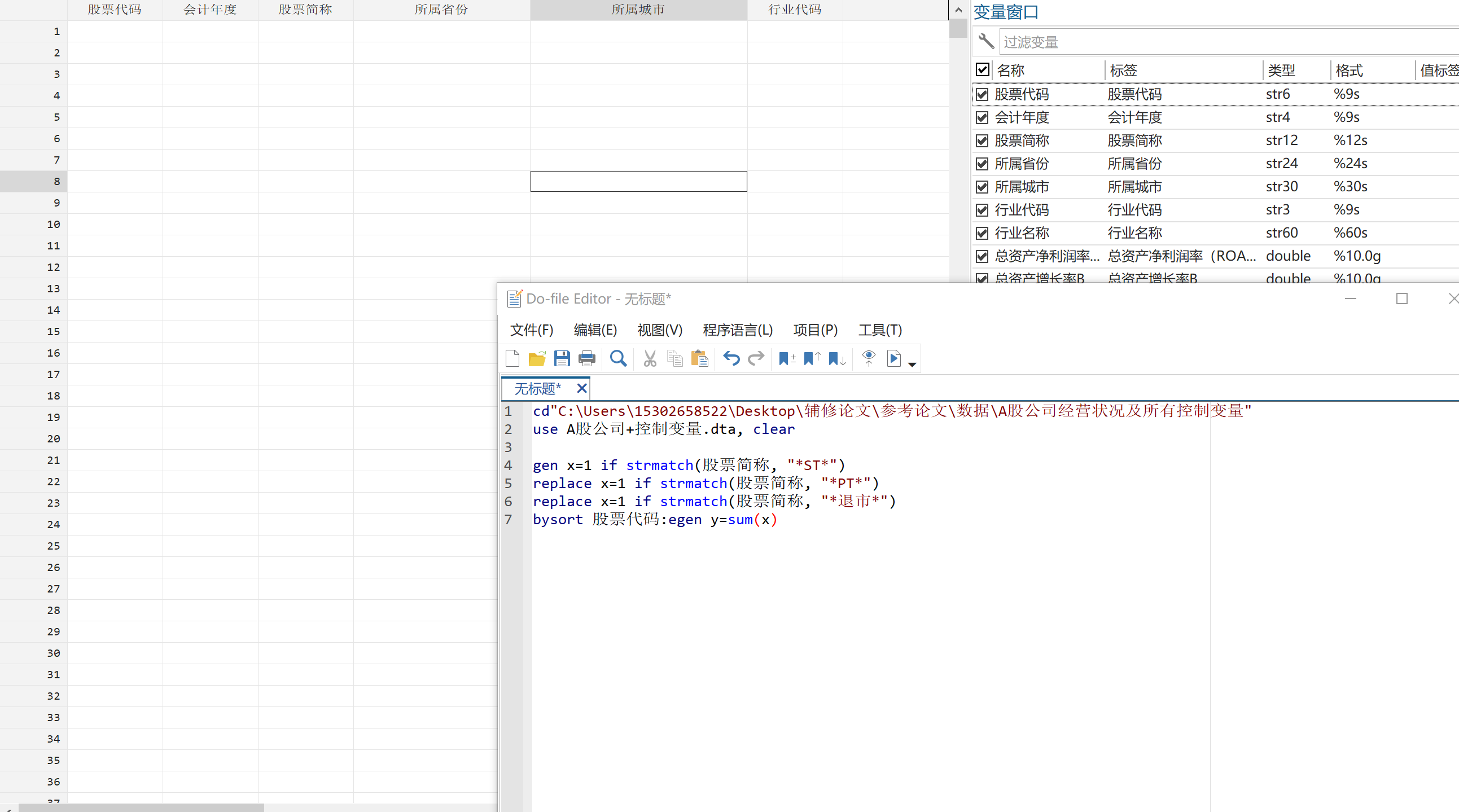
Task: Open Find with the magnifier icon
Action: (x=618, y=358)
